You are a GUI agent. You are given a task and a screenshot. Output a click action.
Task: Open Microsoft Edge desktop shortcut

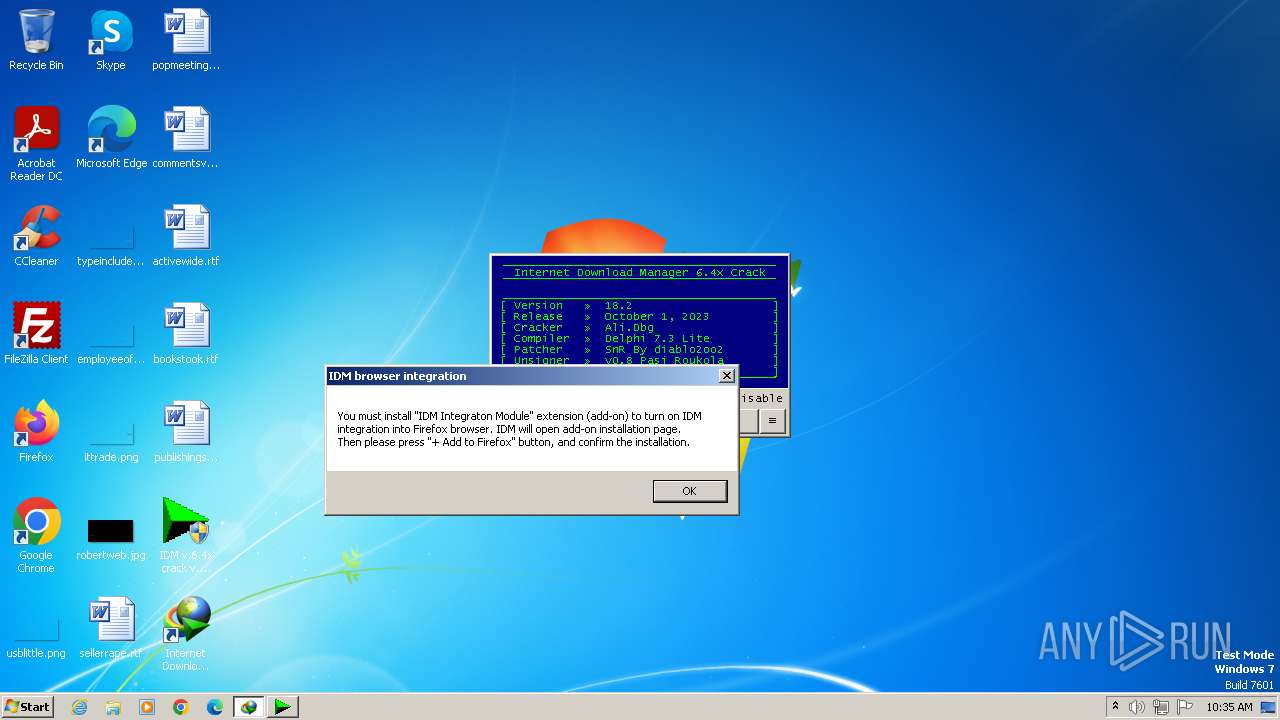(111, 138)
